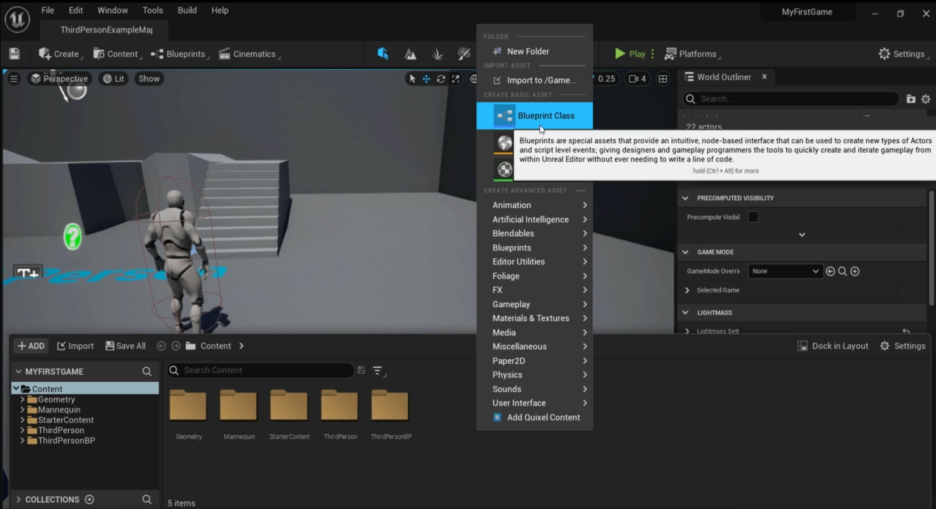Click the Search Content input field
The height and width of the screenshot is (509, 936).
pos(261,371)
